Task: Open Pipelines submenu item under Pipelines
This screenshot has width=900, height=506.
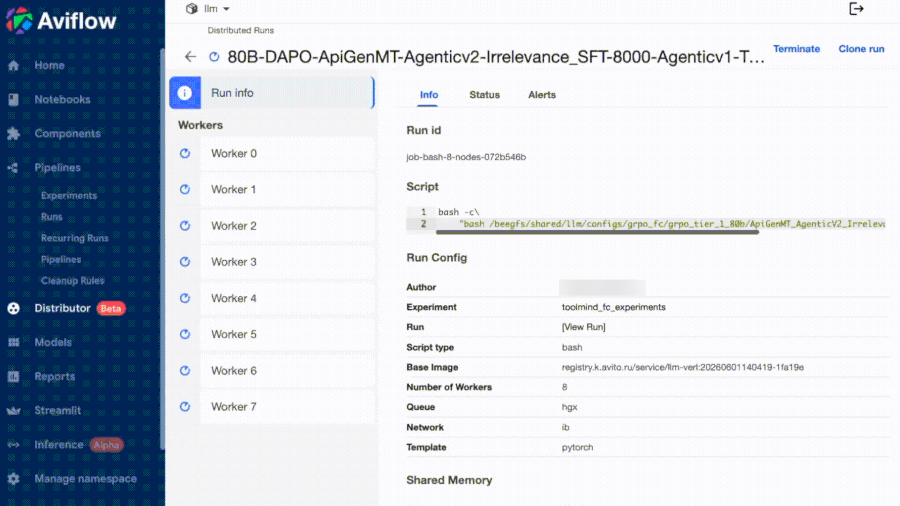Action: click(x=61, y=259)
